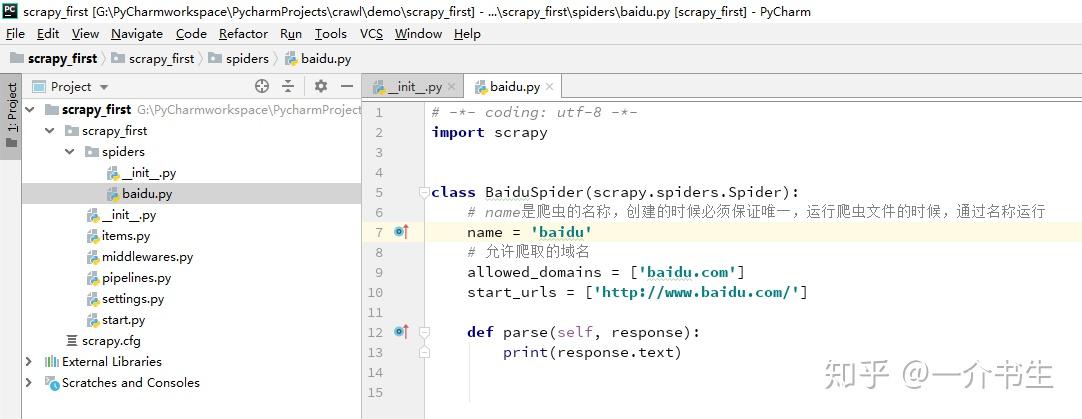
Task: Click the settings.py Python file icon
Action: coord(93,299)
